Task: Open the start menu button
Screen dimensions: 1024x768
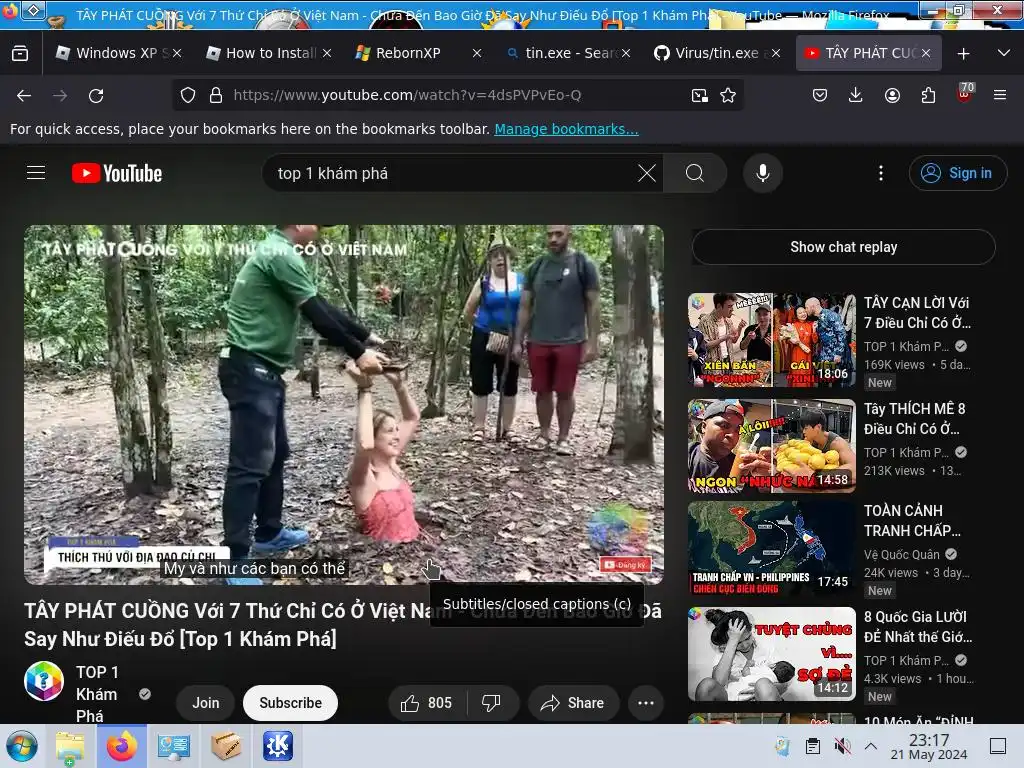Action: [22, 746]
